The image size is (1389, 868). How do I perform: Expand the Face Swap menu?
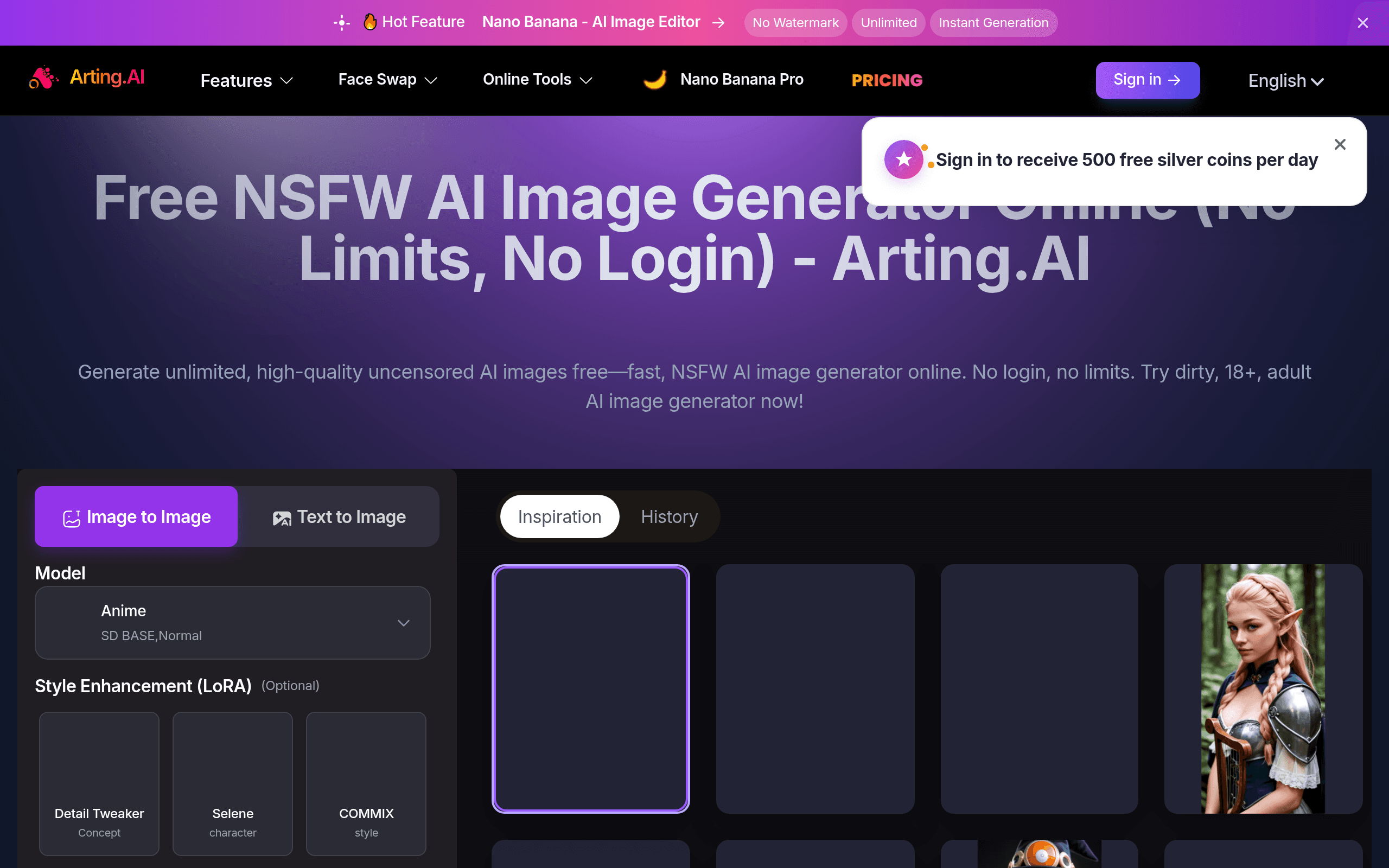[387, 79]
